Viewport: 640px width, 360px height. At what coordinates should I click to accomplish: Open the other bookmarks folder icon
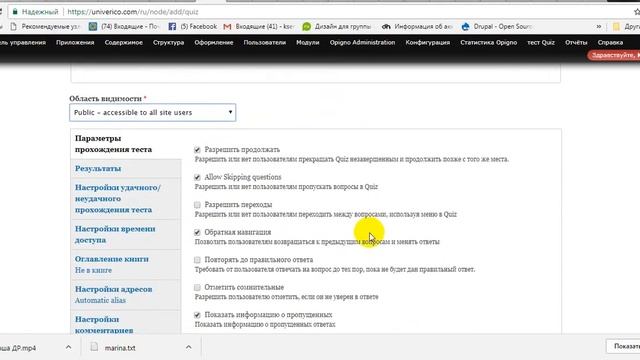pyautogui.click(x=616, y=27)
